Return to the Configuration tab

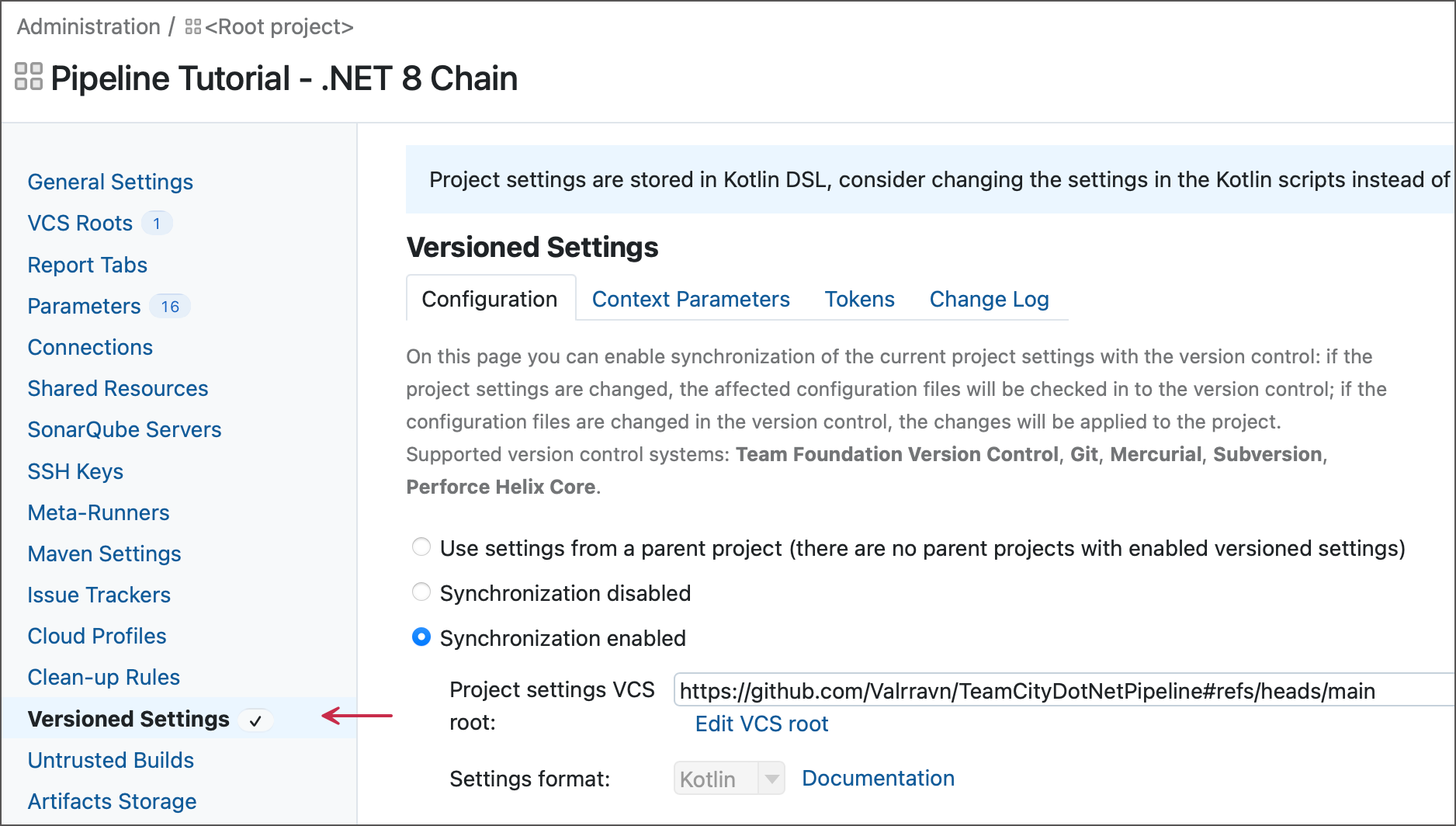click(x=490, y=299)
